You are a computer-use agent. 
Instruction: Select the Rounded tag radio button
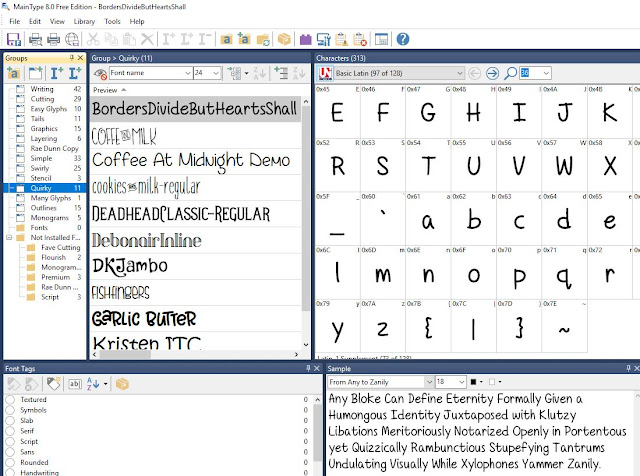(x=10, y=463)
